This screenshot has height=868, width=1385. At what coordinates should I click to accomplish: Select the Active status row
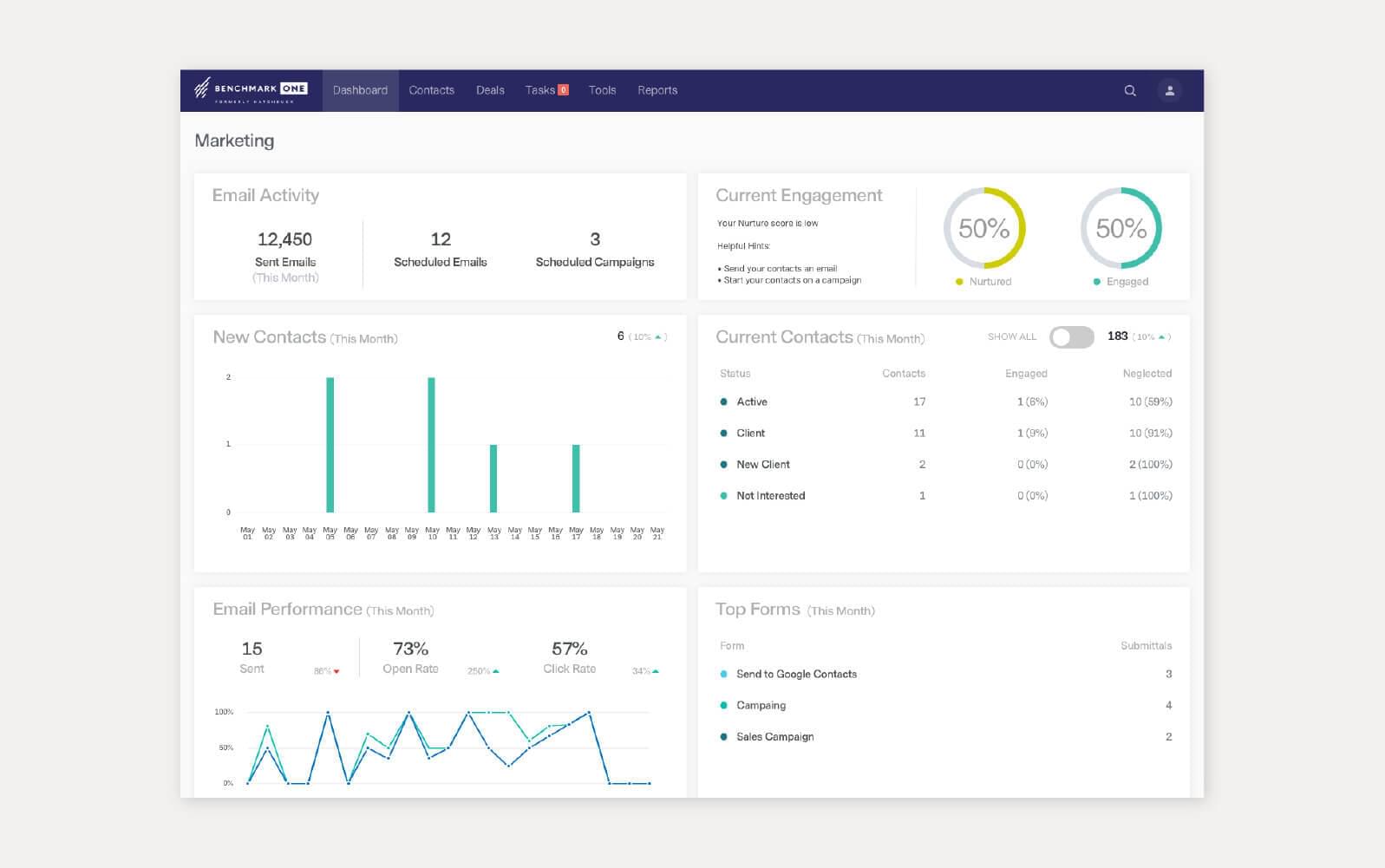point(752,401)
